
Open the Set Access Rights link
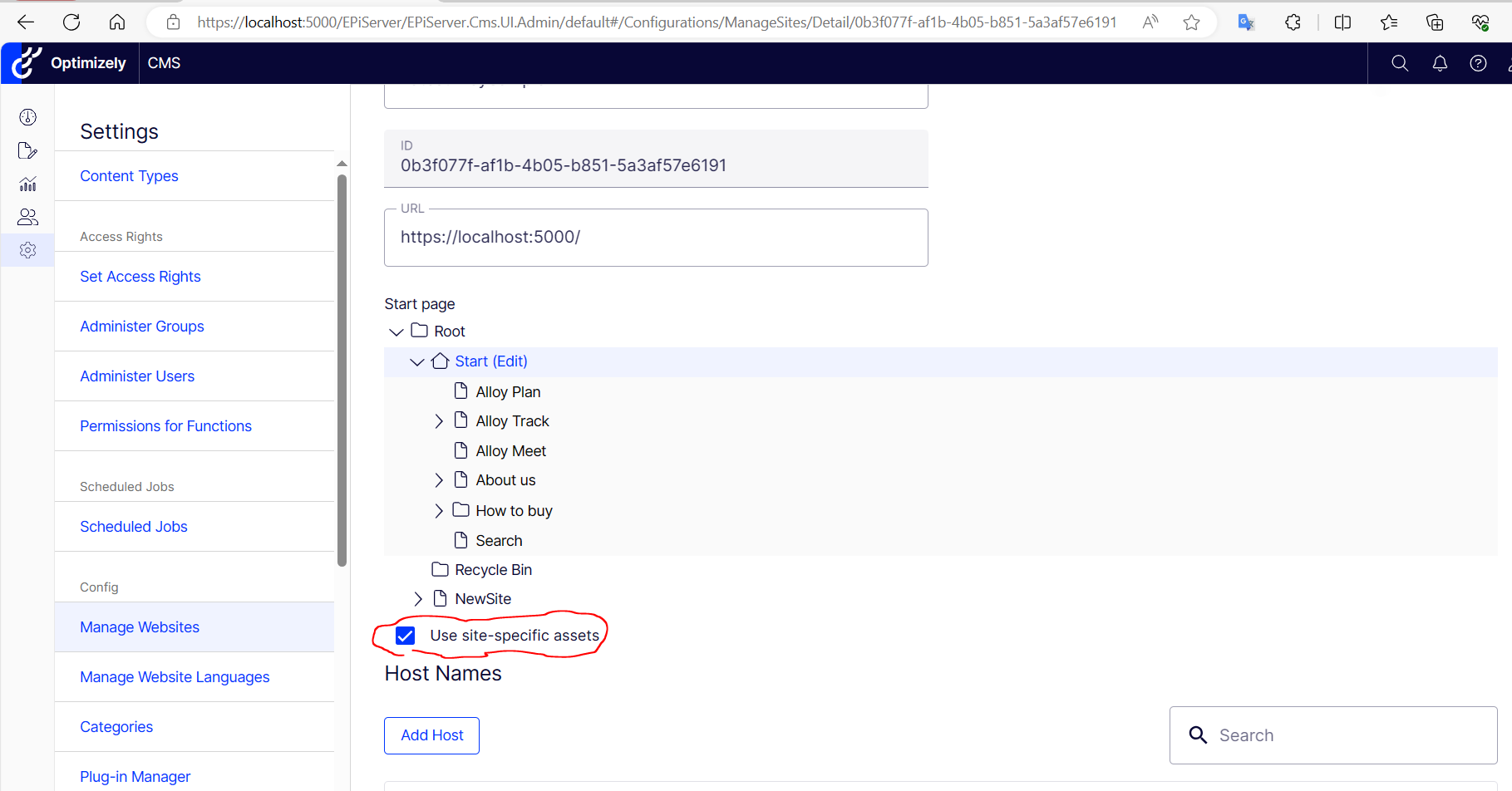tap(140, 277)
